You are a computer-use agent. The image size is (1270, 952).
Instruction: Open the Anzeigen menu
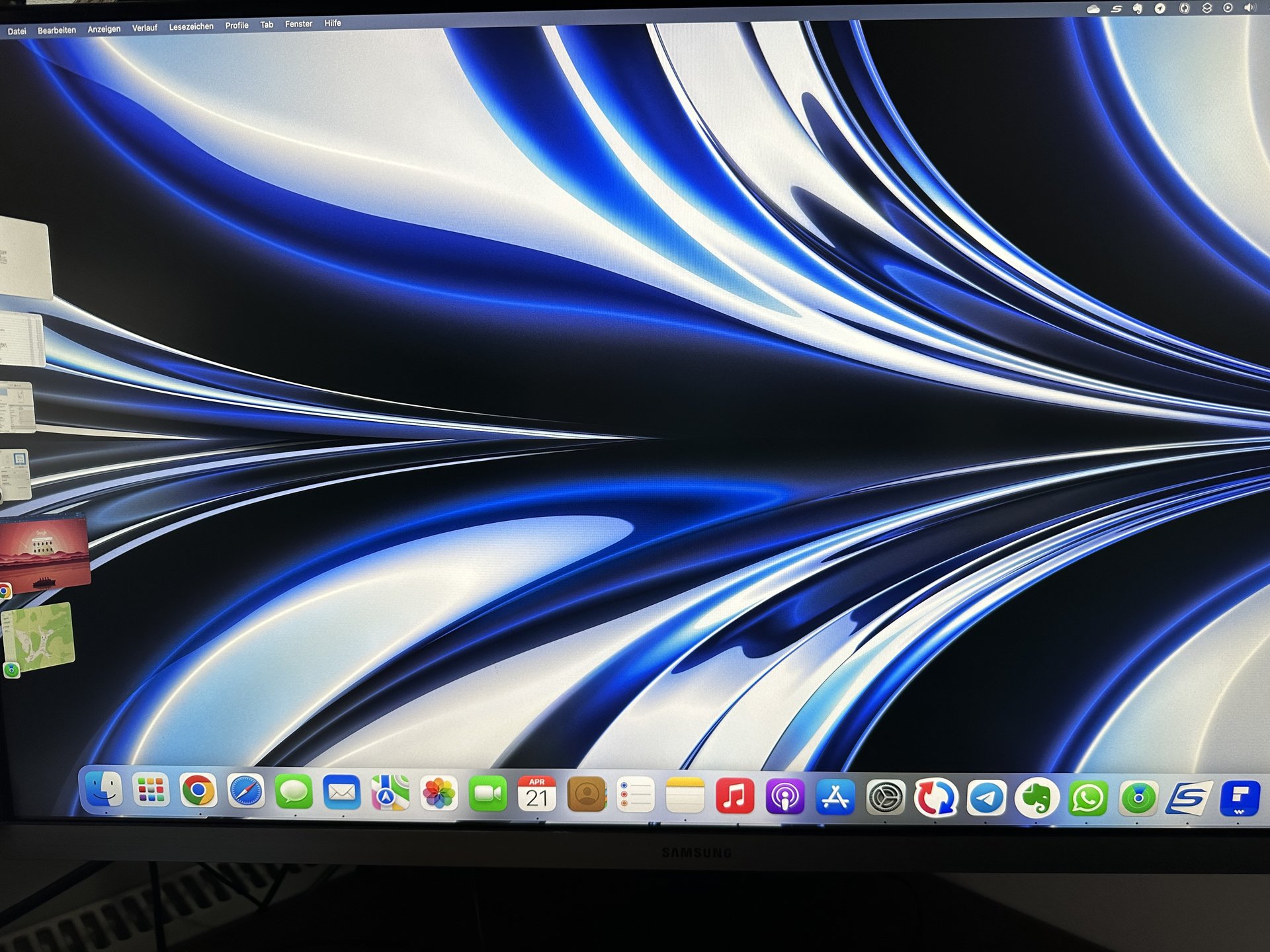point(104,29)
